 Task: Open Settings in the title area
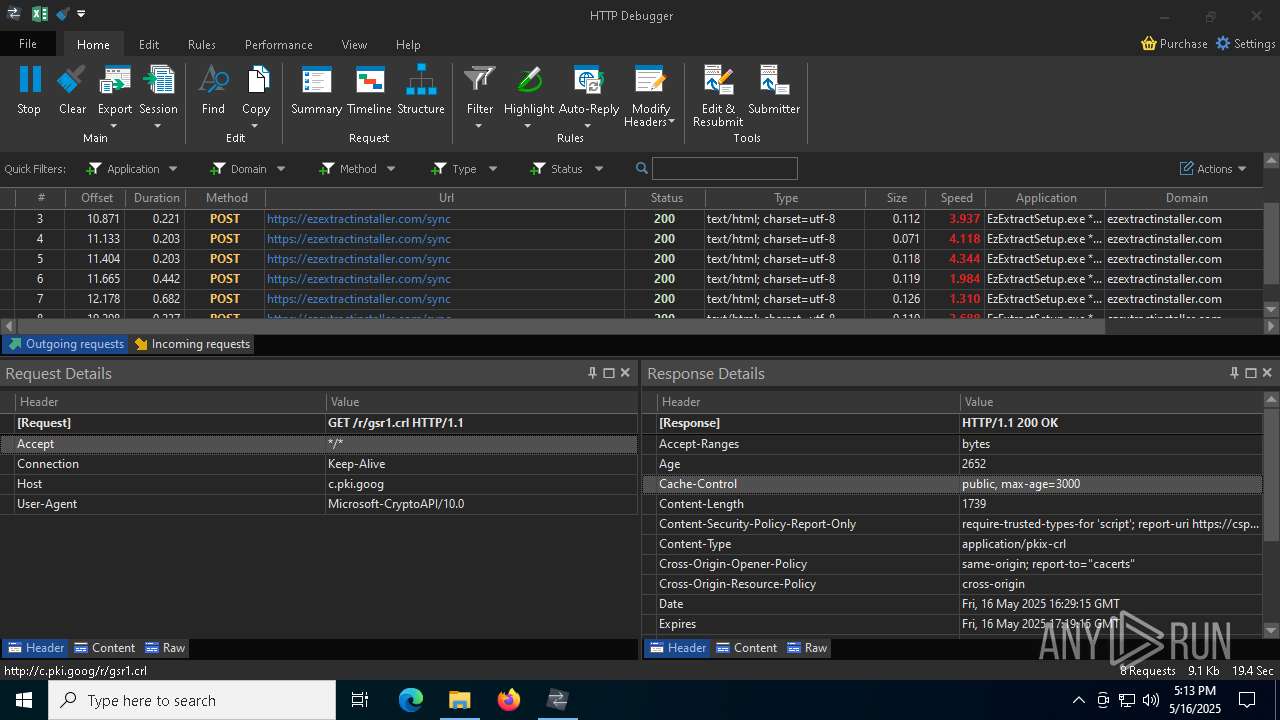tap(1245, 44)
